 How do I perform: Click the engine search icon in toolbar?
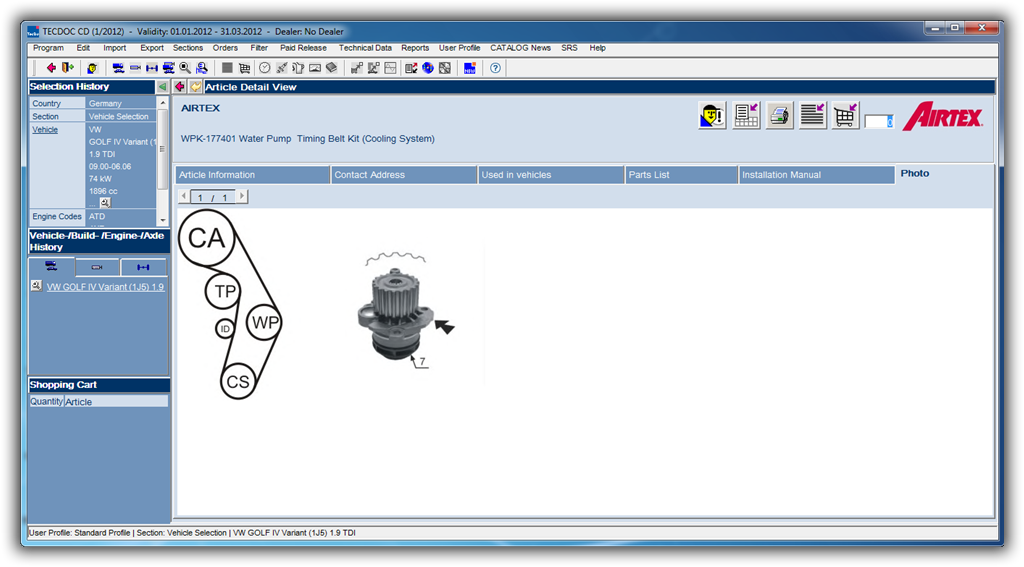135,68
